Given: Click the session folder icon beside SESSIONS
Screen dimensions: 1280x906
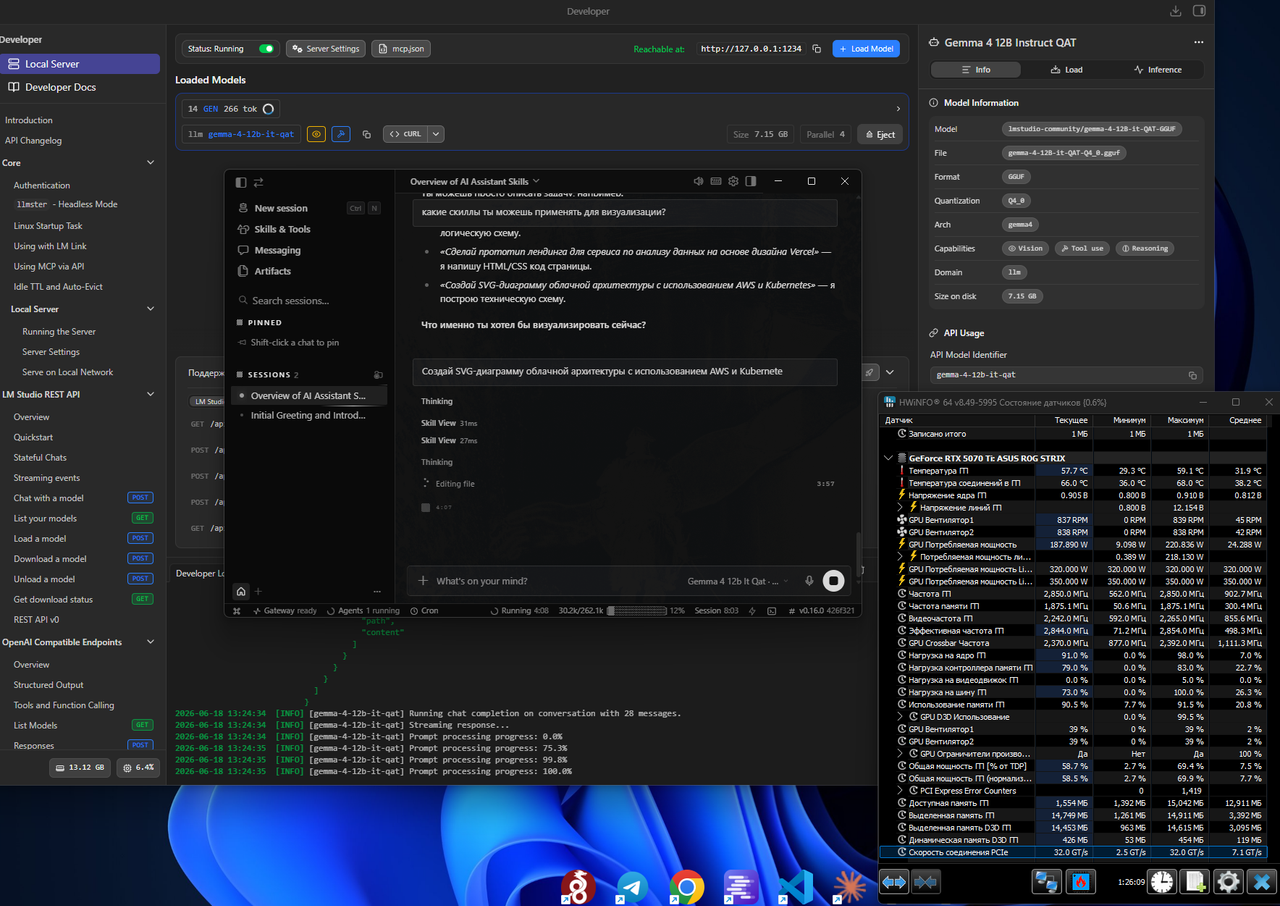Looking at the screenshot, I should point(377,375).
